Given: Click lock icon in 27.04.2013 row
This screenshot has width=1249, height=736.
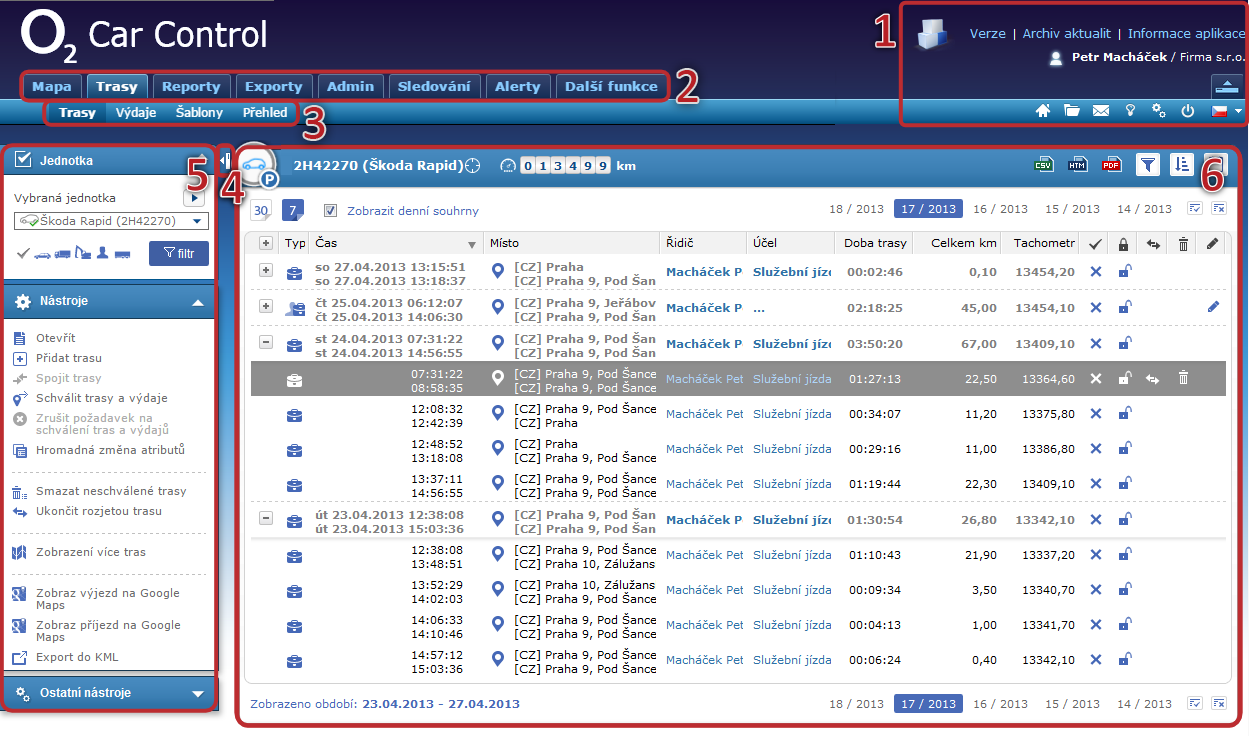Looking at the screenshot, I should [1124, 271].
